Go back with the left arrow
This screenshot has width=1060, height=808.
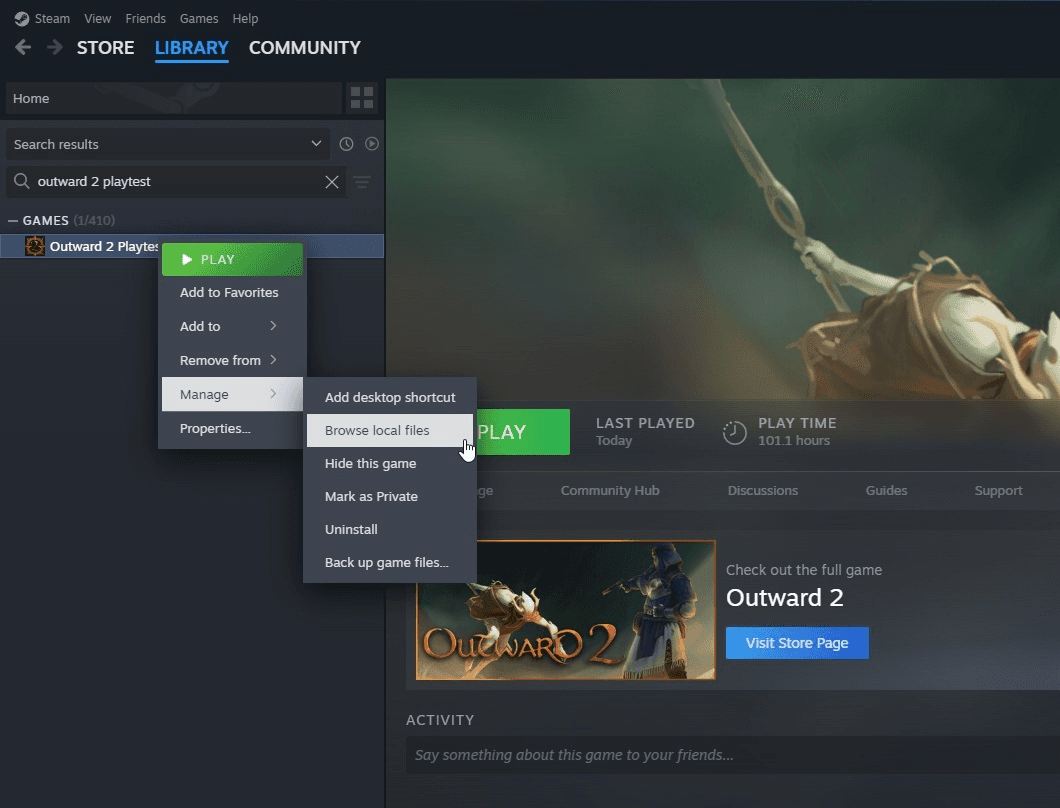[23, 47]
